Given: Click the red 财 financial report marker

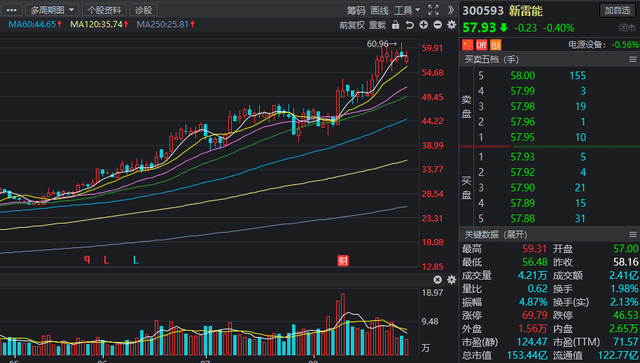Looking at the screenshot, I should pos(343,261).
